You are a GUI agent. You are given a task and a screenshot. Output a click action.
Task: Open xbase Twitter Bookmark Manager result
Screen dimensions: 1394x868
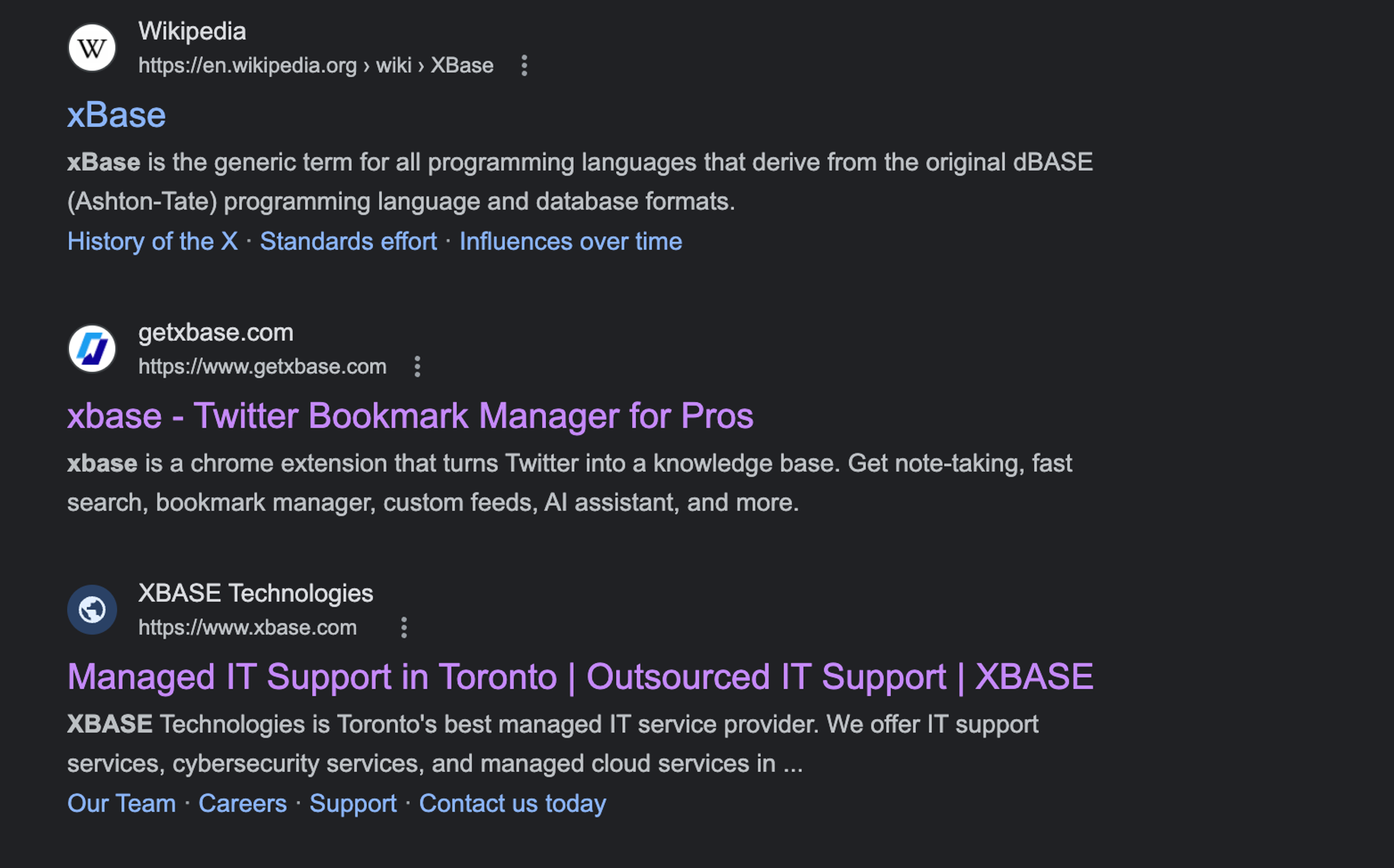tap(410, 416)
